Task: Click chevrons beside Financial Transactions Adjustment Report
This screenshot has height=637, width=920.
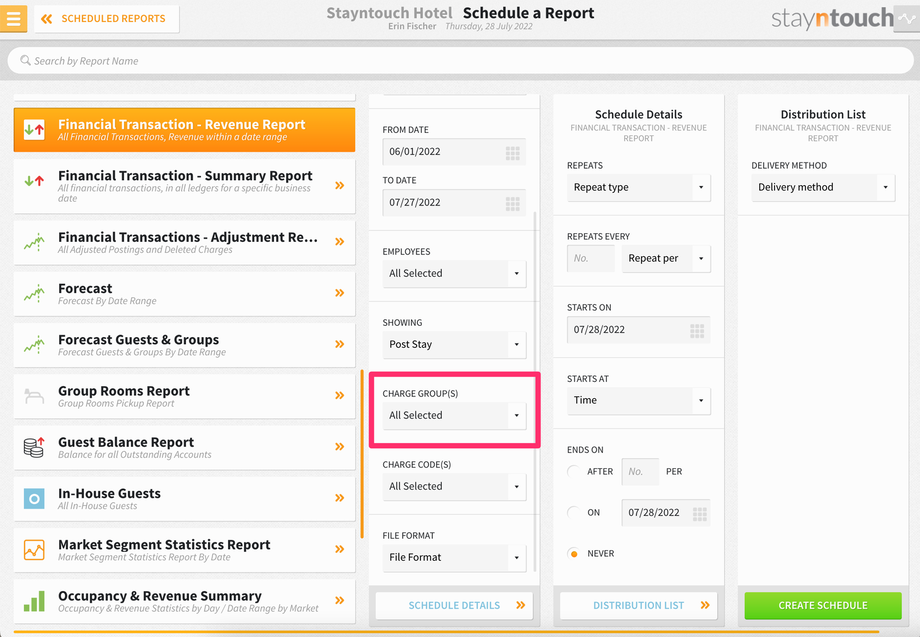Action: click(x=340, y=242)
